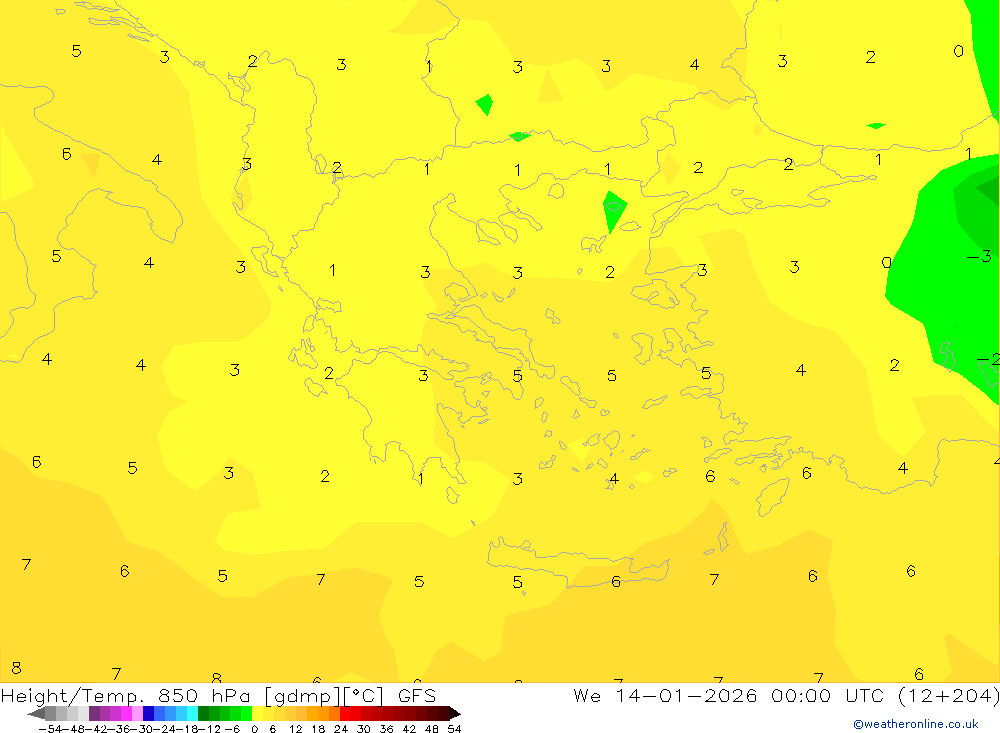This screenshot has height=733, width=1000.
Task: Pick the darkest green legend swatch
Action: (x=203, y=714)
